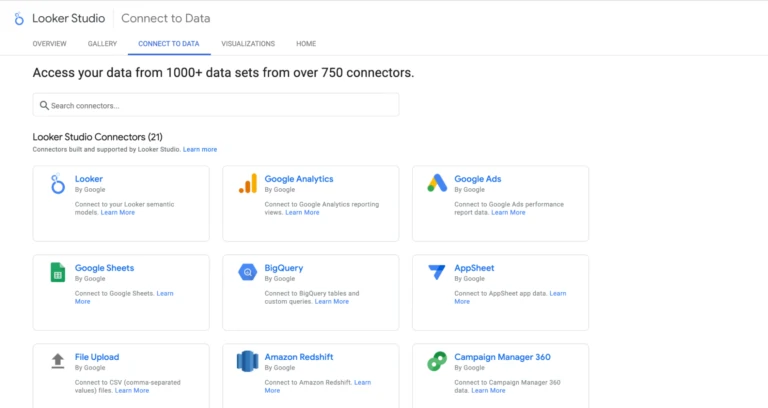
Task: Open the Google Ads connector title
Action: [477, 179]
